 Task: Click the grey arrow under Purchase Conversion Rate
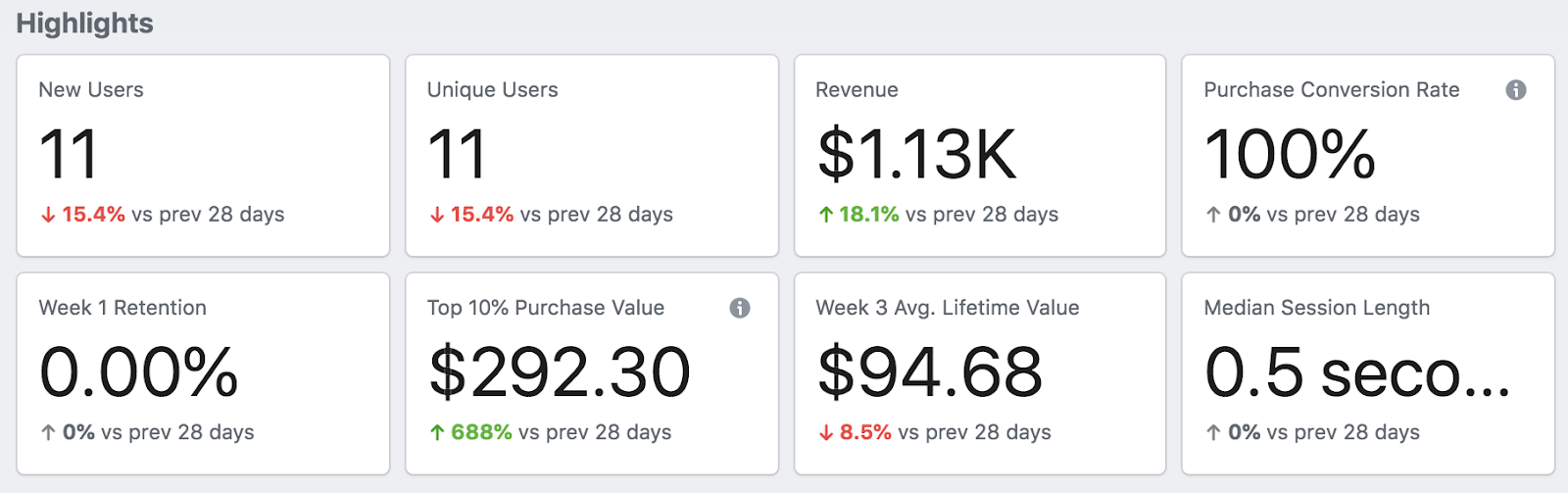[x=1213, y=215]
